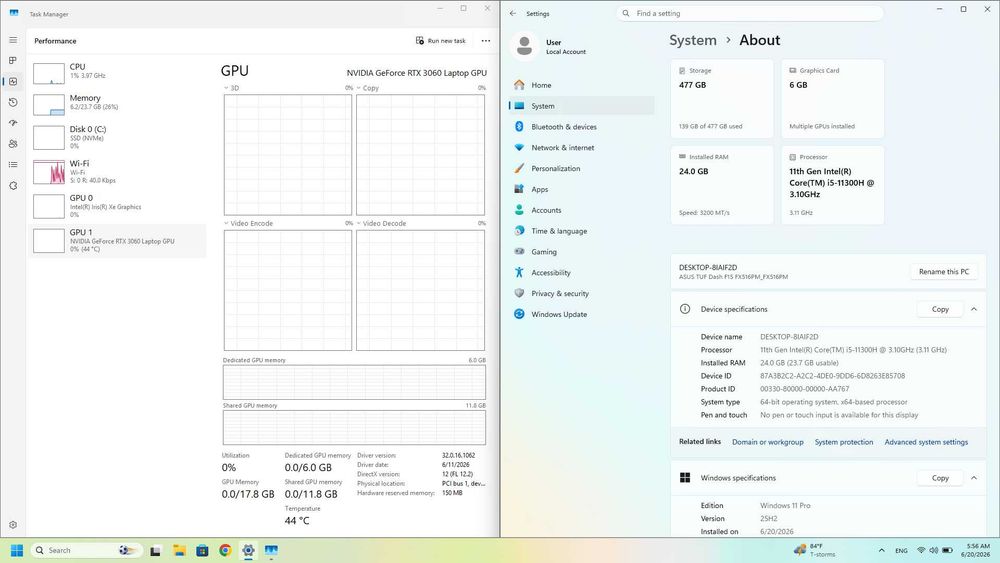This screenshot has height=563, width=1000.
Task: Click the Shared GPU memory graph
Action: (x=354, y=427)
